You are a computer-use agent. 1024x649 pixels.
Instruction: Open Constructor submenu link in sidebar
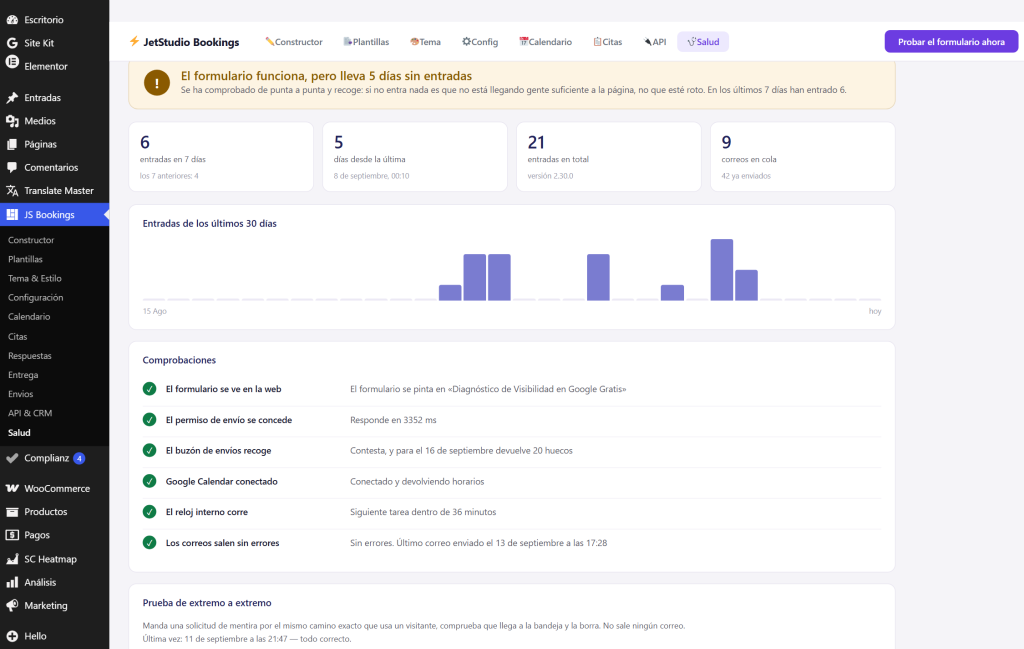(x=31, y=240)
